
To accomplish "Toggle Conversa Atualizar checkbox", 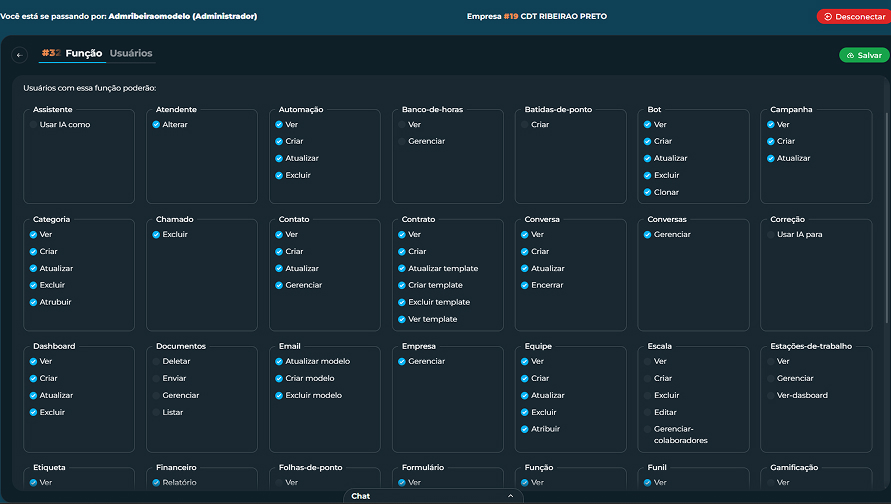I will coord(524,269).
